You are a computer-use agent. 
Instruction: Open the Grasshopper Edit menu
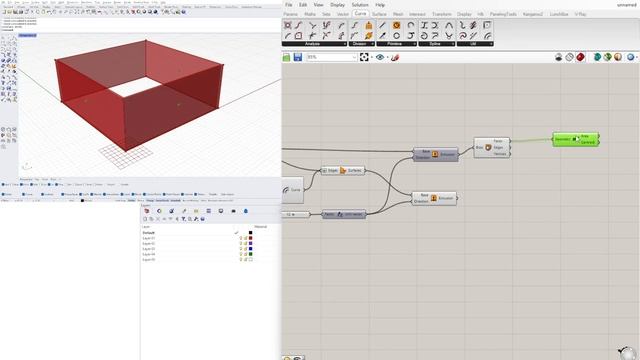point(303,5)
